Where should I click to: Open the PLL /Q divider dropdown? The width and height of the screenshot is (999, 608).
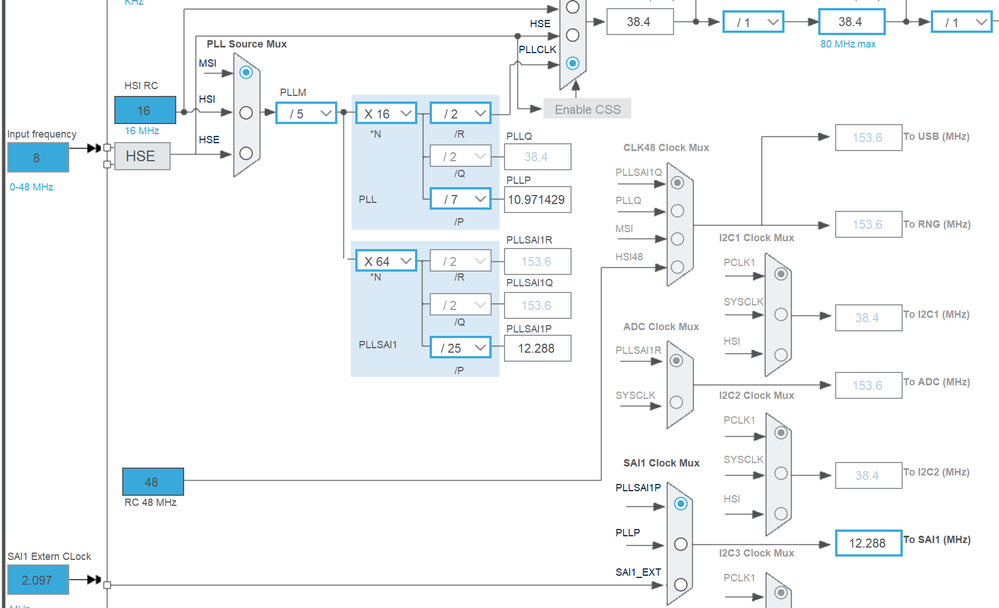pos(461,156)
